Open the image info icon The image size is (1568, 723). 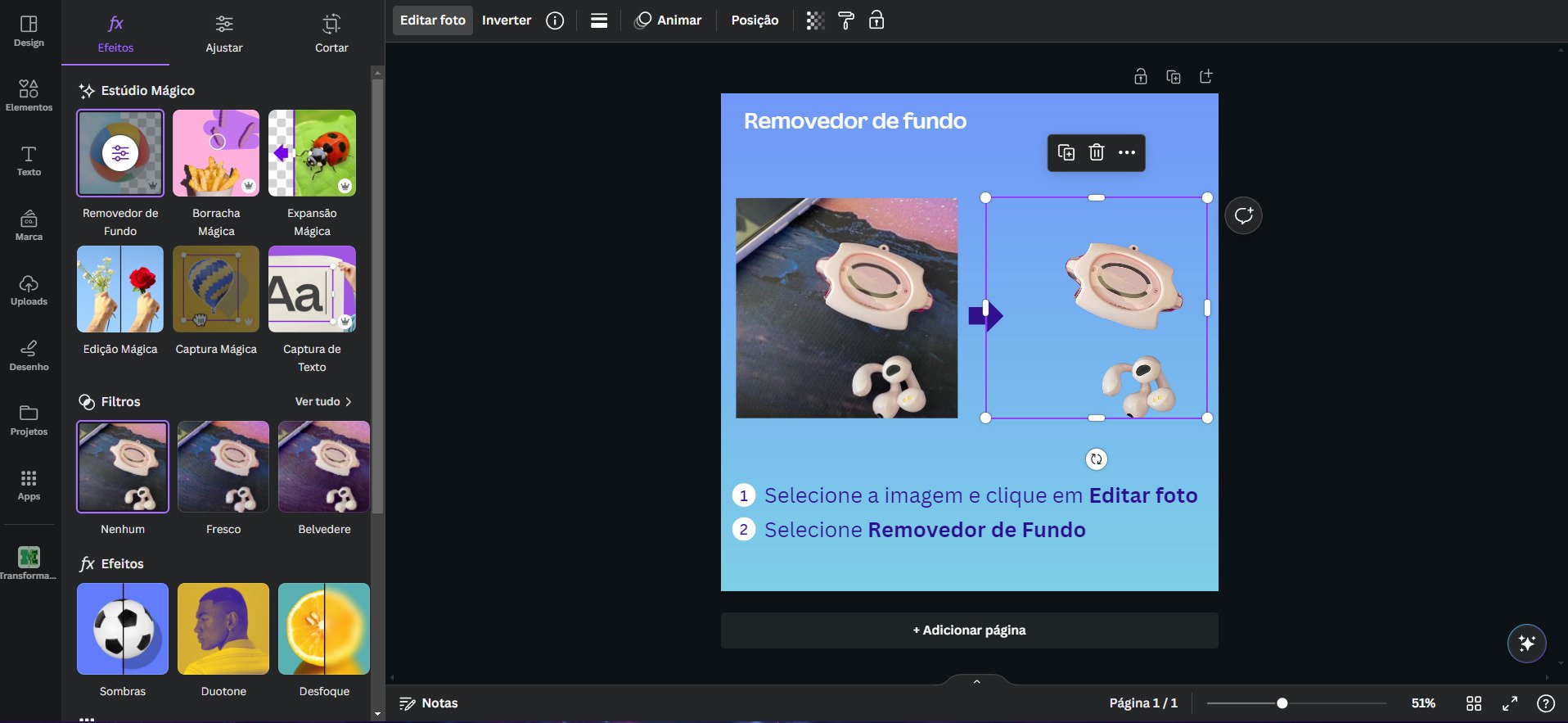555,20
